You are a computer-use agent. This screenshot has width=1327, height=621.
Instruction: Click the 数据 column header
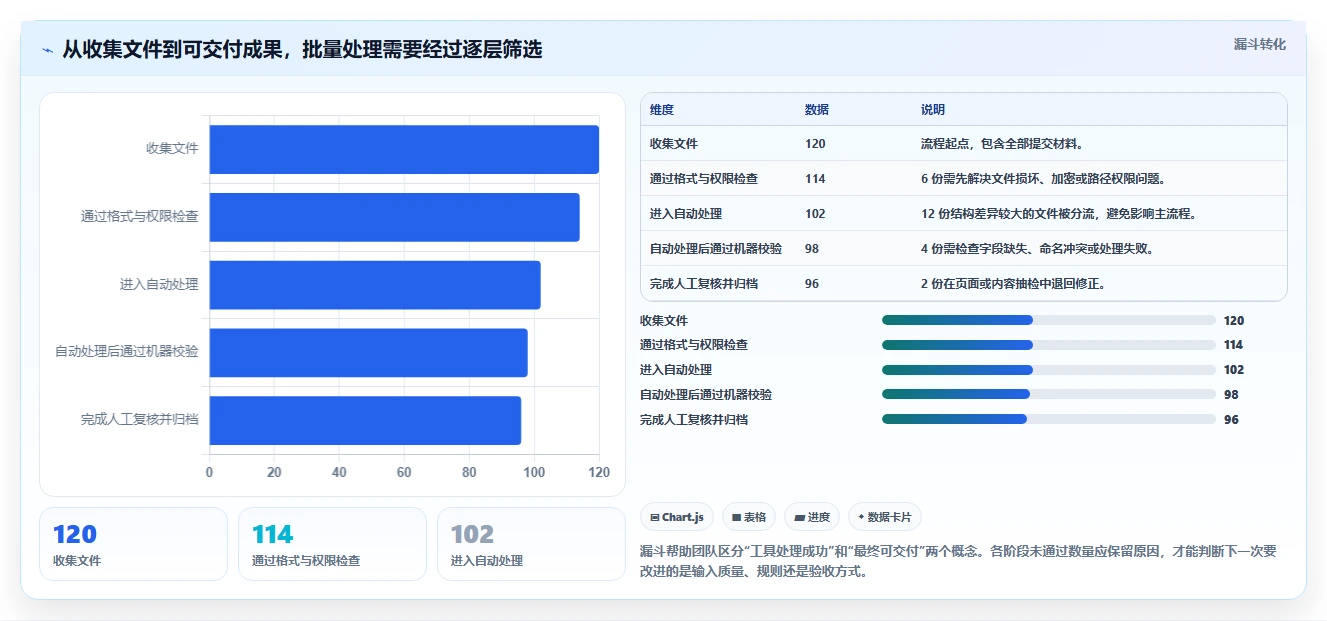point(817,110)
